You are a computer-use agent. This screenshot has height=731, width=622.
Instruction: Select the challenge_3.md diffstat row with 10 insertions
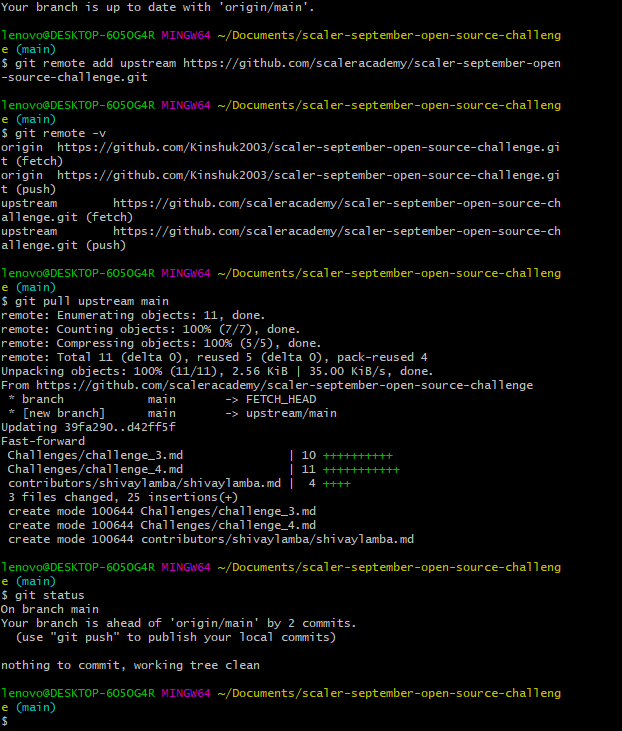click(200, 455)
